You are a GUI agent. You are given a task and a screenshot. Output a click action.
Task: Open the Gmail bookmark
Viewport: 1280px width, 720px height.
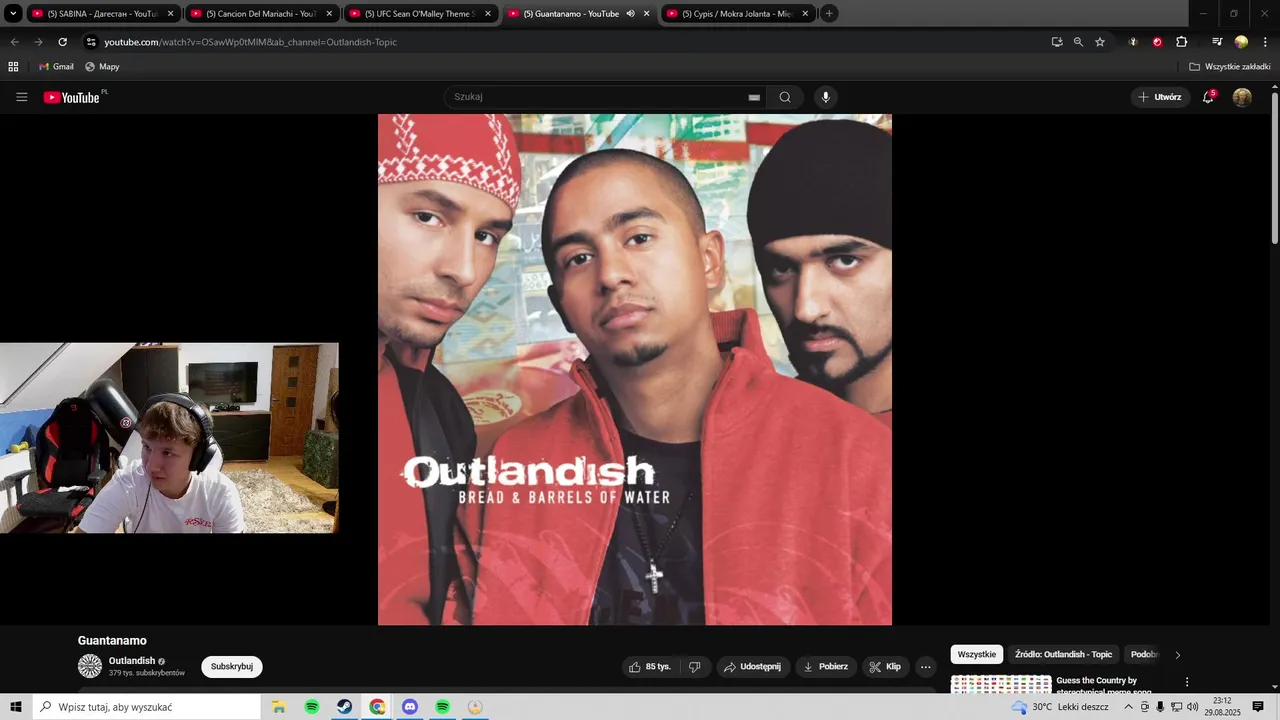pyautogui.click(x=56, y=67)
